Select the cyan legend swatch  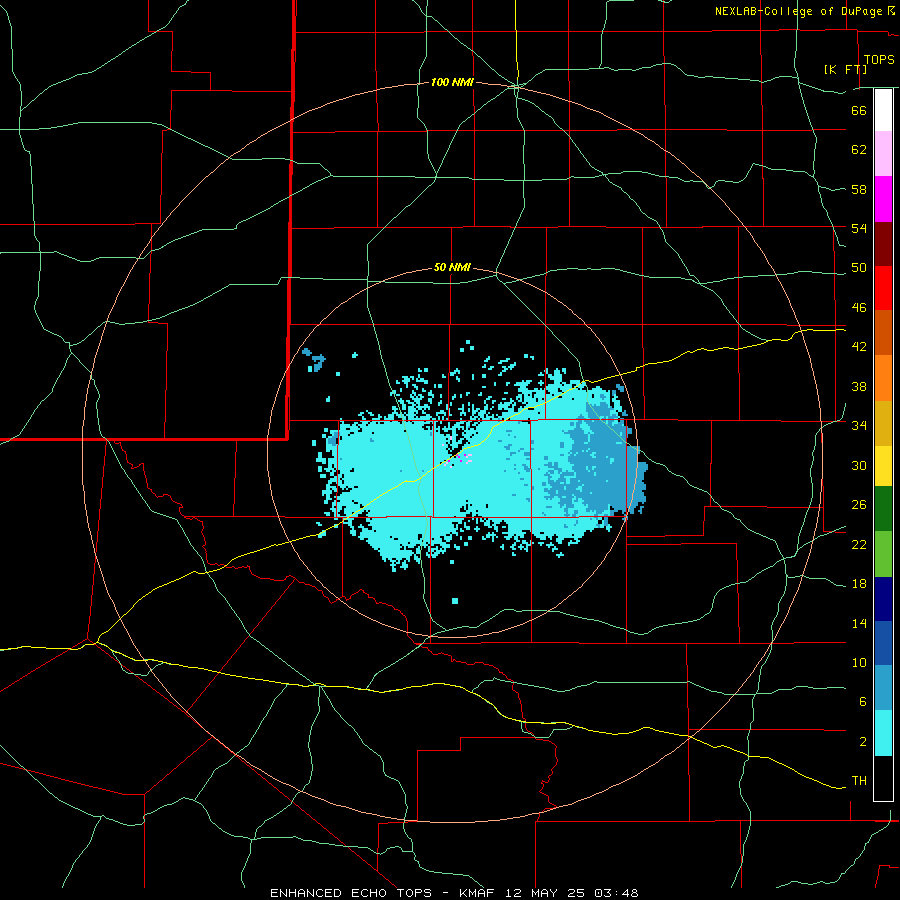[x=883, y=733]
